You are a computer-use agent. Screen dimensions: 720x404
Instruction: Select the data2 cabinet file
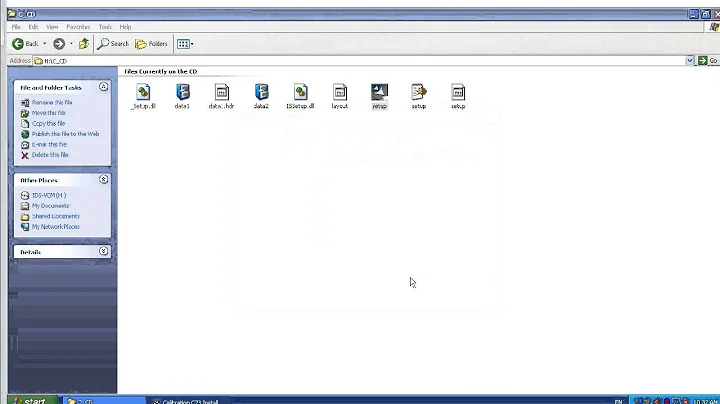261,92
